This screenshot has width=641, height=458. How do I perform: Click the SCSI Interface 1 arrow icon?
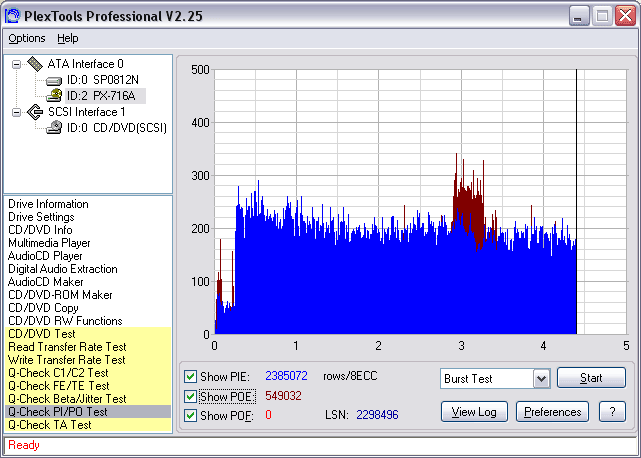[35, 112]
